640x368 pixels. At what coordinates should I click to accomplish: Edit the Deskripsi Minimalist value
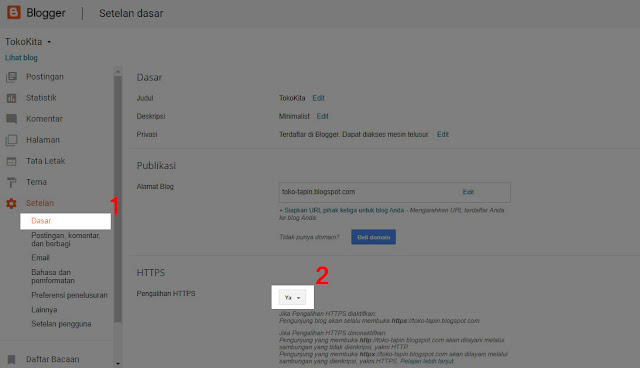(322, 116)
